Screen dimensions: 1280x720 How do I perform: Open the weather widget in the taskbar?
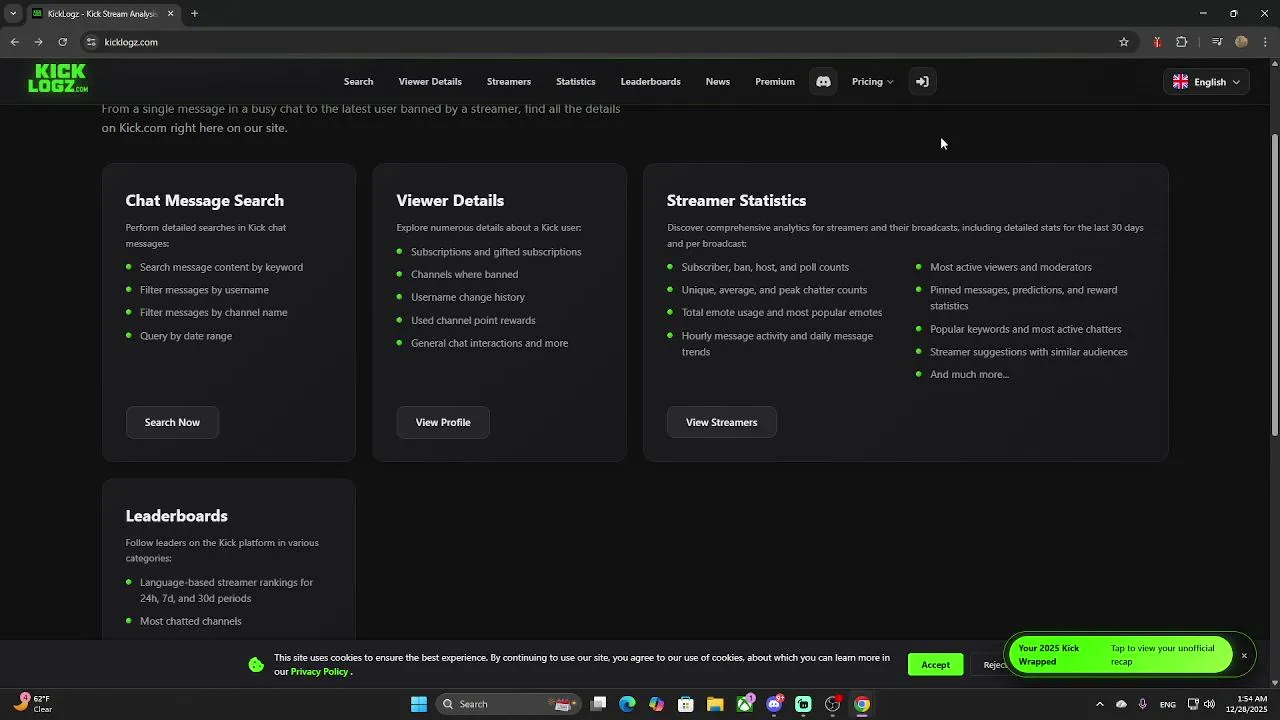(x=34, y=704)
